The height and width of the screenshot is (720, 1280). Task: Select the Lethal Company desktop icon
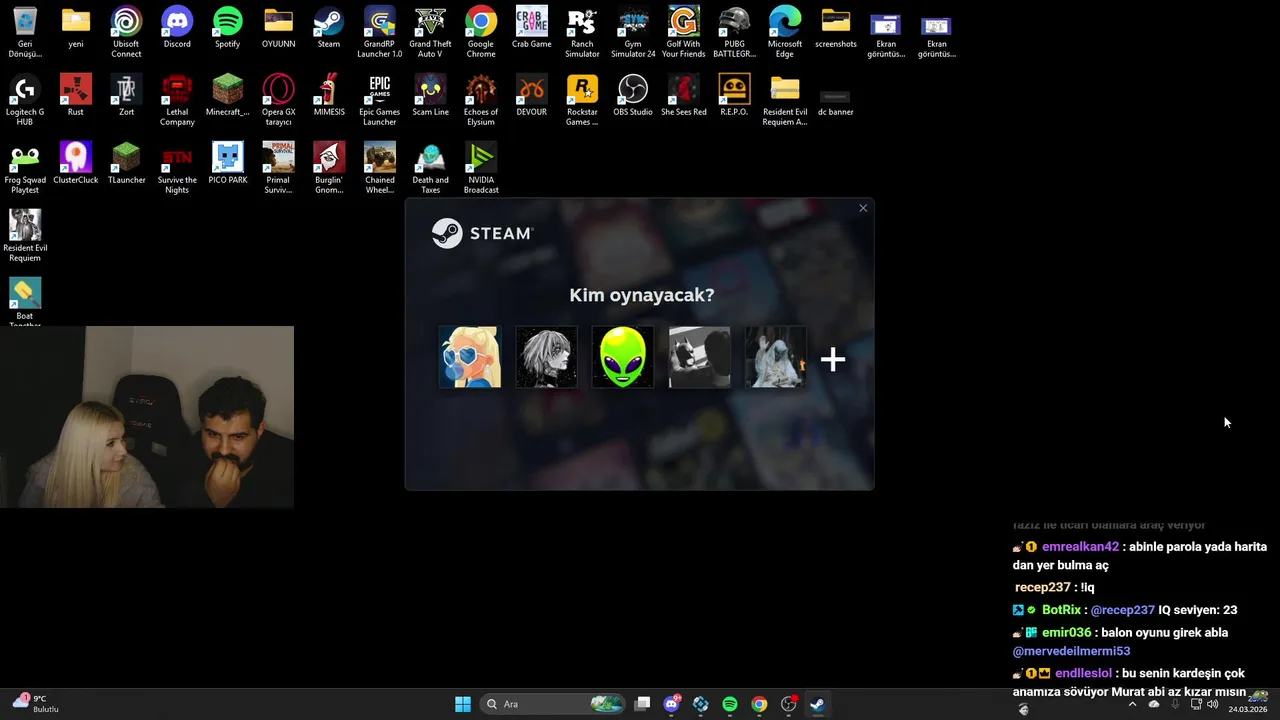click(177, 100)
